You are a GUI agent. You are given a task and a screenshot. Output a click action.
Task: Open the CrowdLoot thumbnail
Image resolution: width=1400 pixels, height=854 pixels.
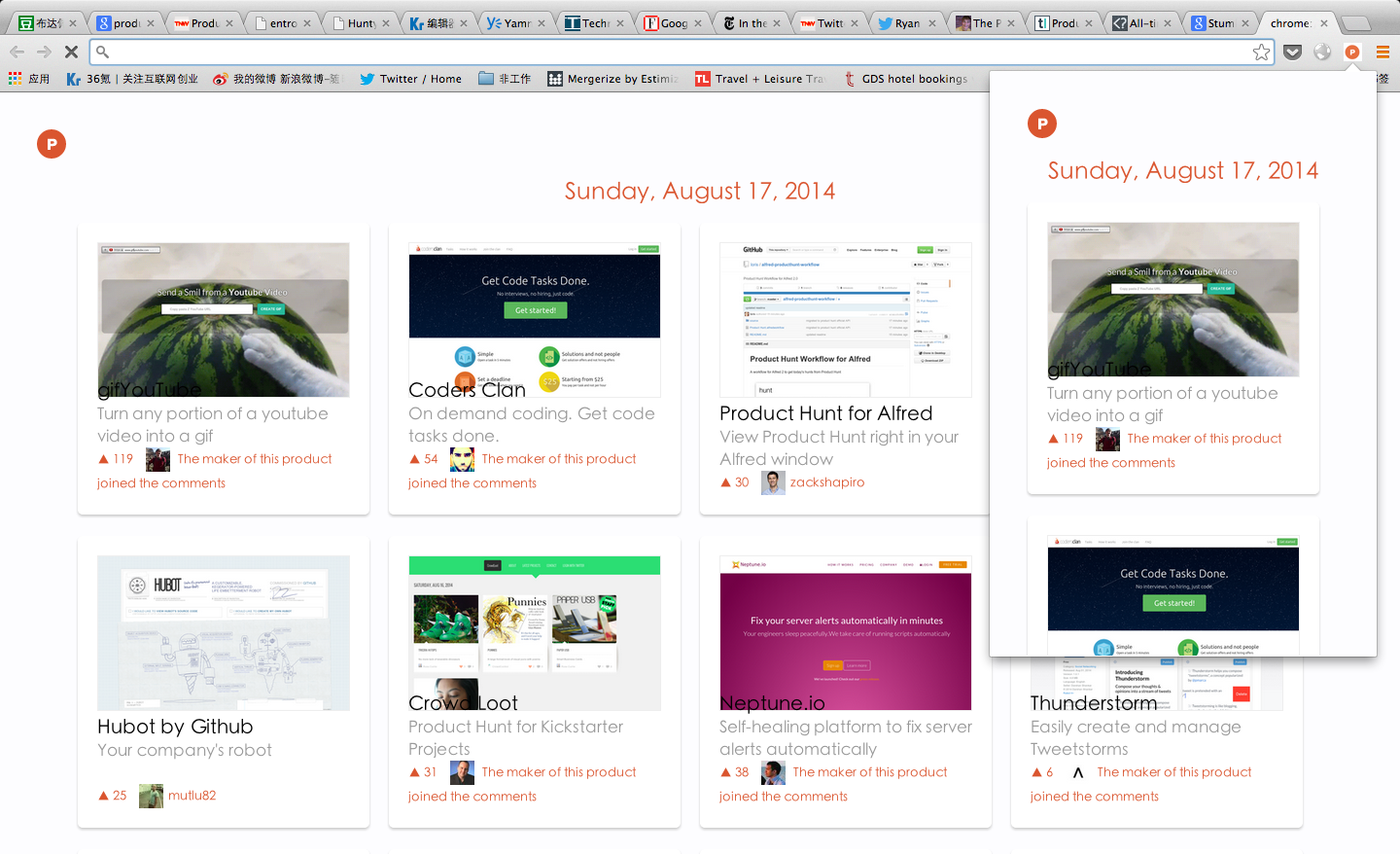535,633
